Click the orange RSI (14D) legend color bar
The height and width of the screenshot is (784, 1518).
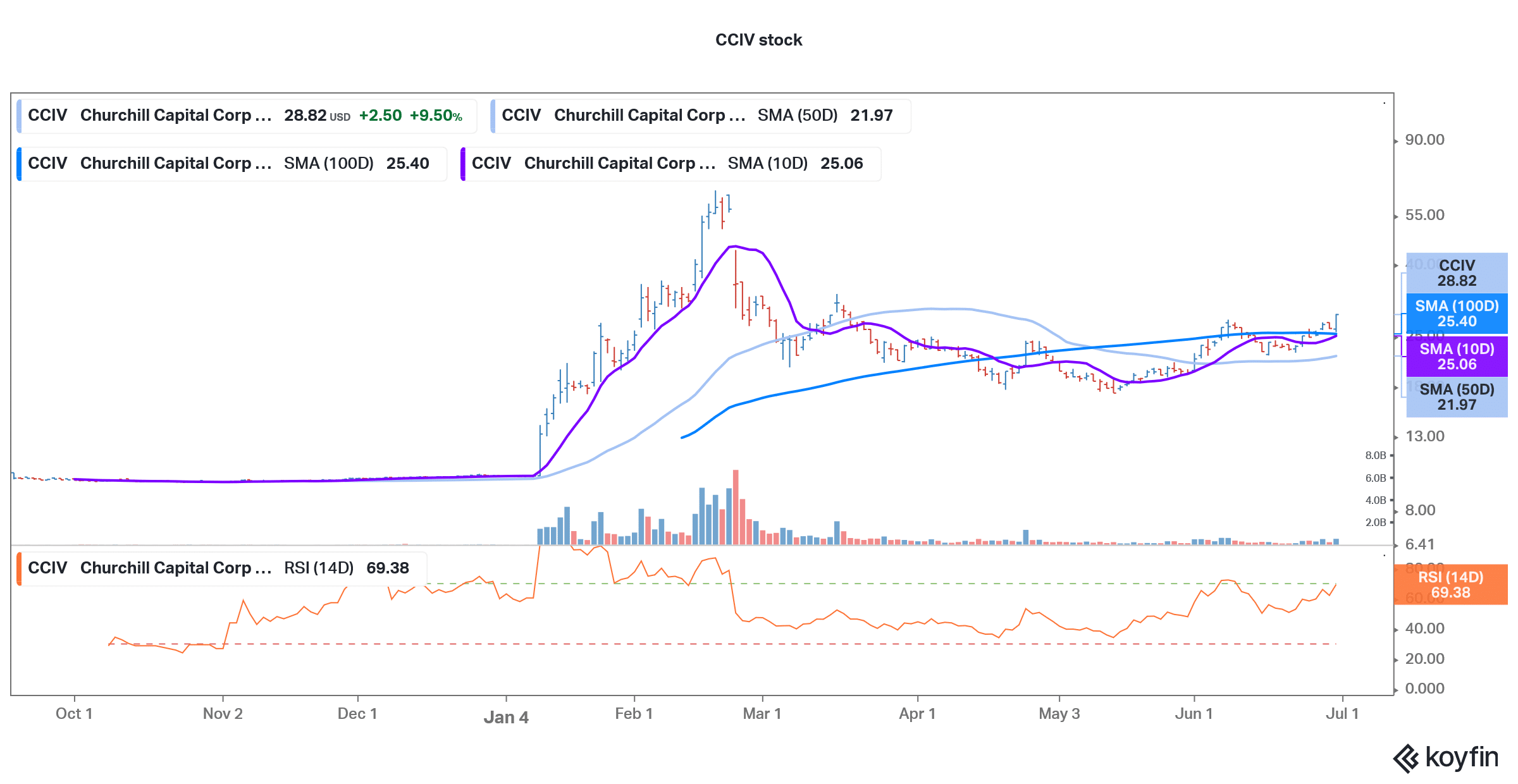(19, 568)
